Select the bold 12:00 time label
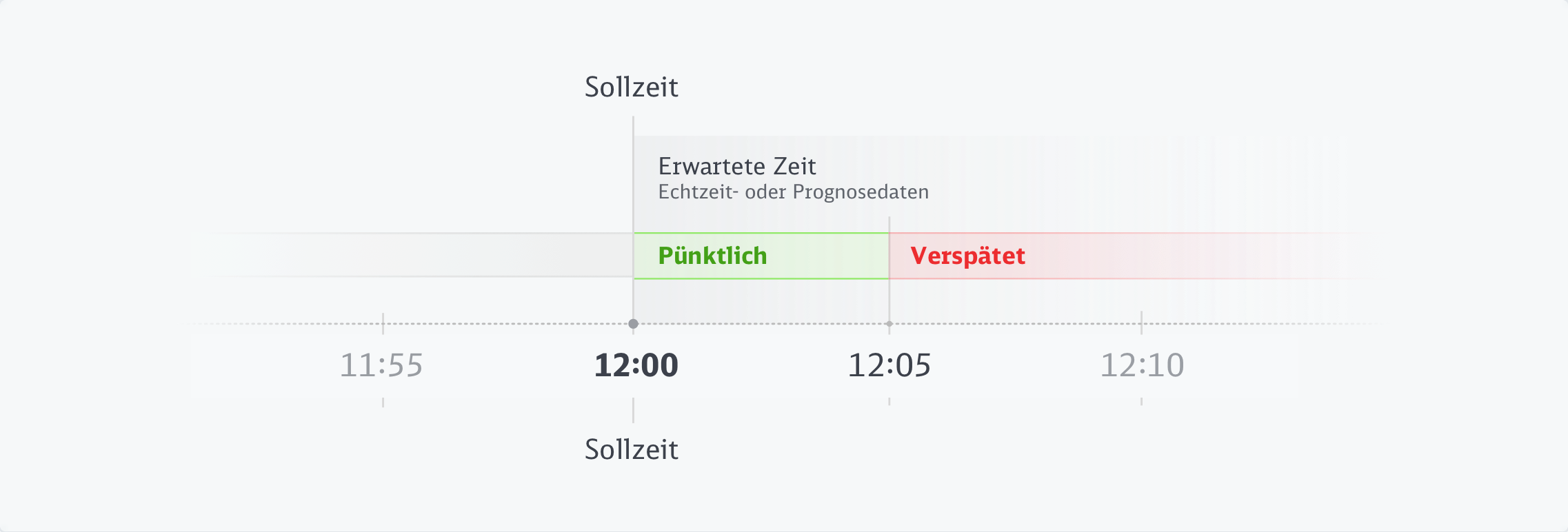Screen dimensions: 1568x532 point(636,365)
